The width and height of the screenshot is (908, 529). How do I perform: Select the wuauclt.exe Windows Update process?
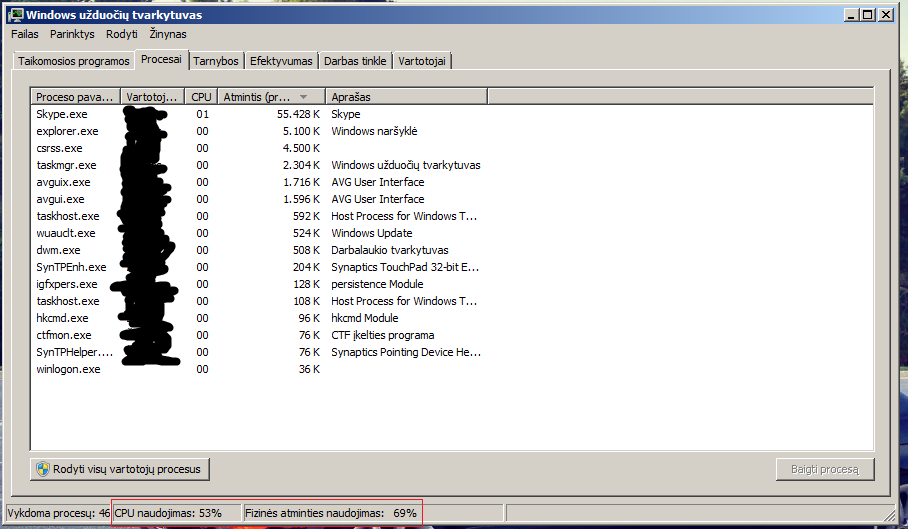tap(452, 233)
